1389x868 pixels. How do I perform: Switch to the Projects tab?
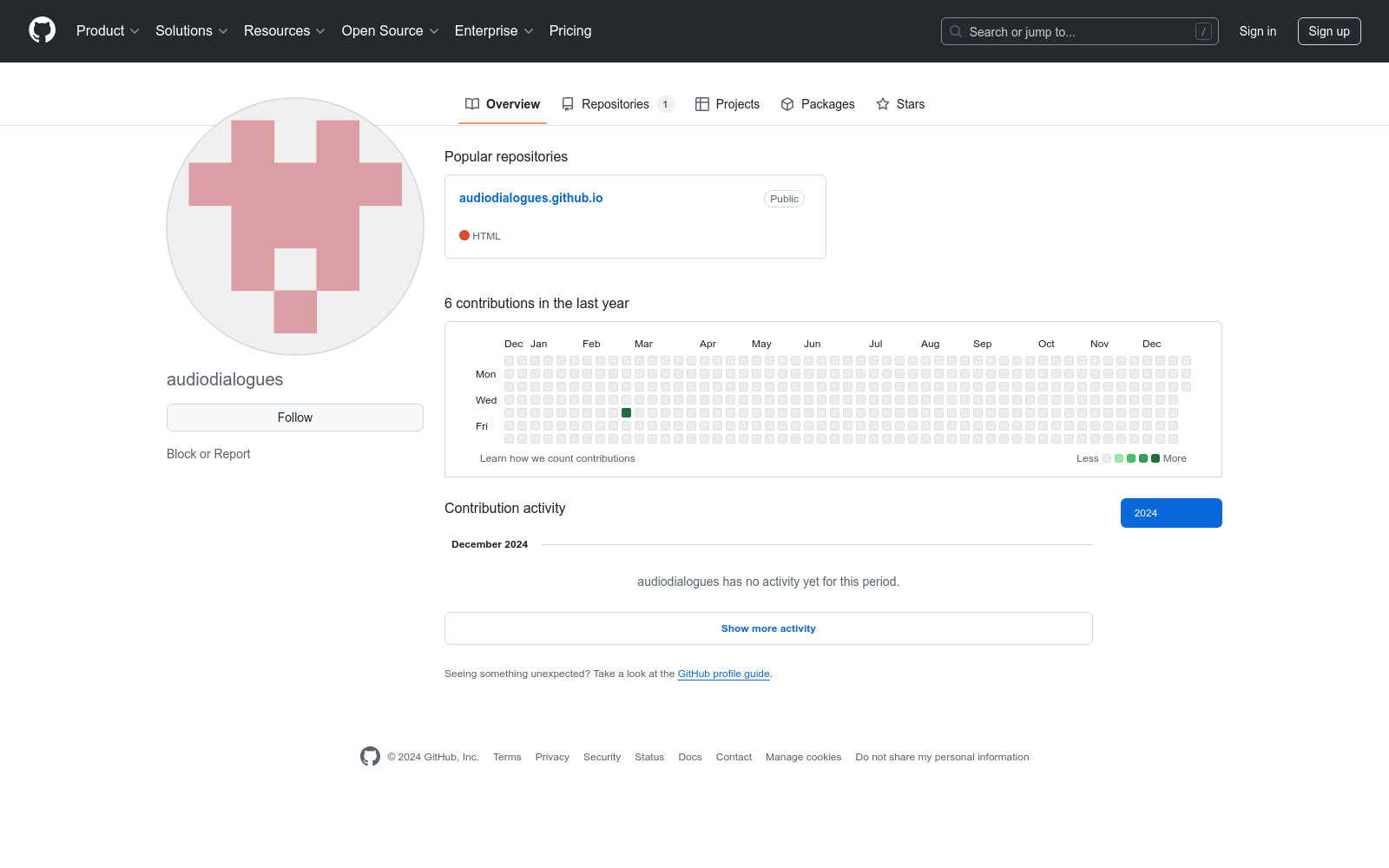click(x=727, y=104)
